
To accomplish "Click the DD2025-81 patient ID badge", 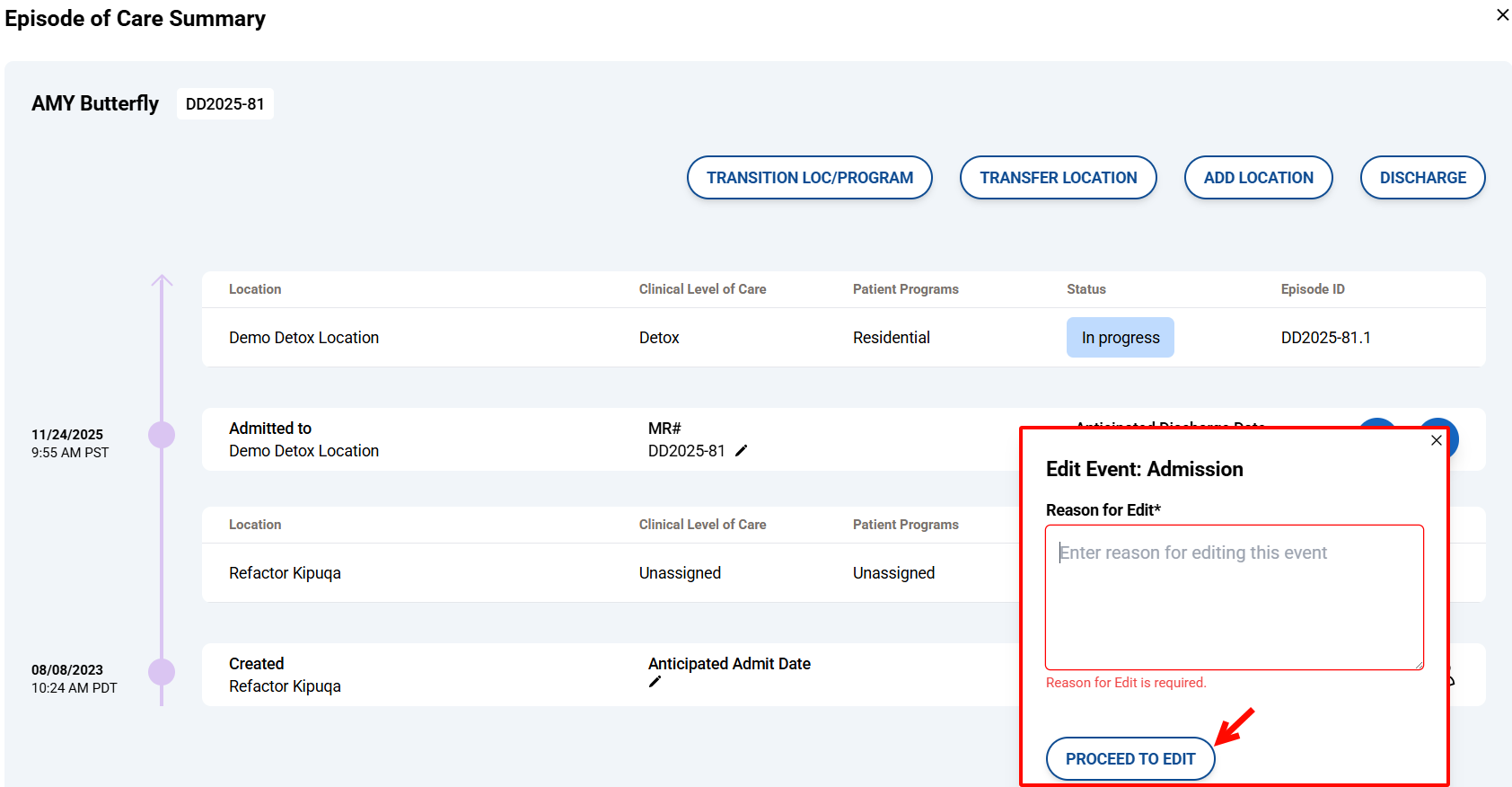I will pyautogui.click(x=224, y=104).
